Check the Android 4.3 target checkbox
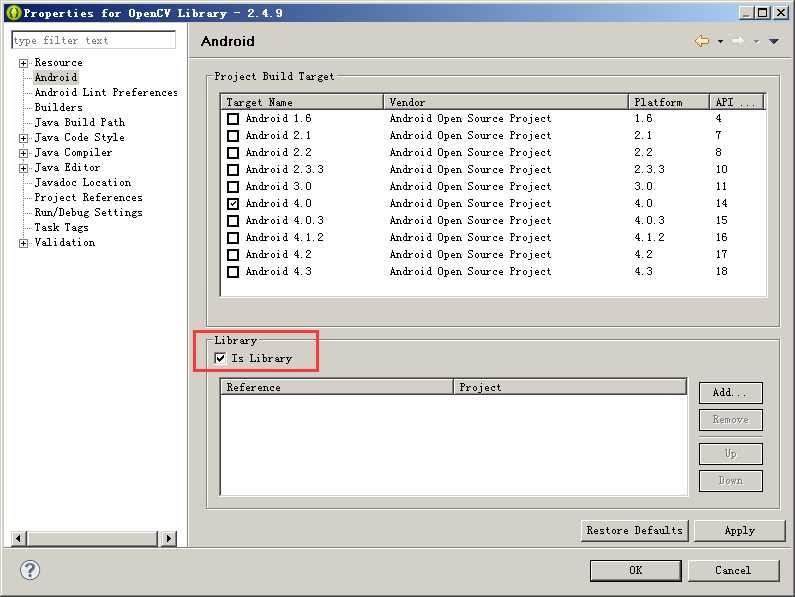The width and height of the screenshot is (795, 597). [233, 272]
